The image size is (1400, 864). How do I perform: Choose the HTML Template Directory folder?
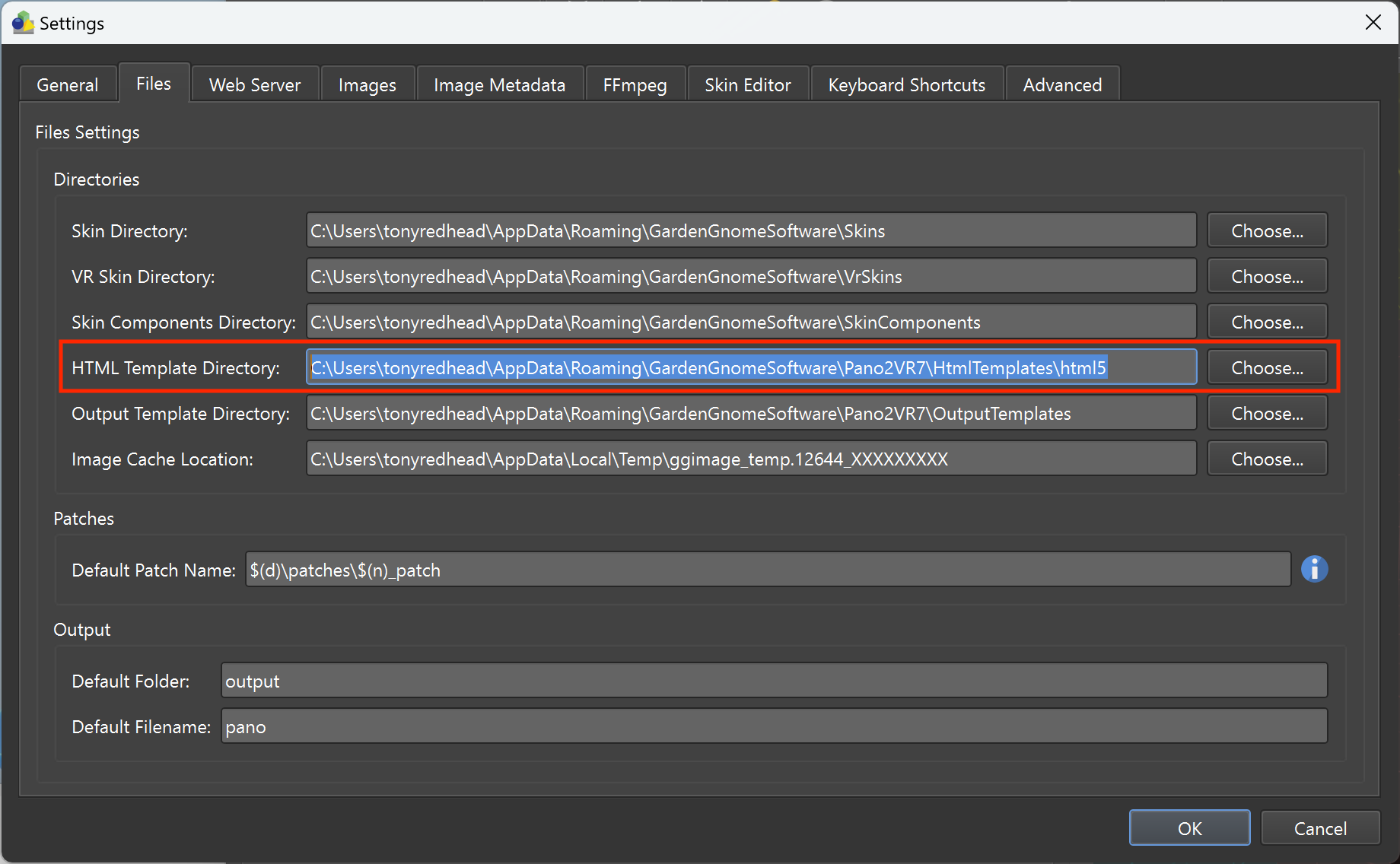coord(1268,367)
